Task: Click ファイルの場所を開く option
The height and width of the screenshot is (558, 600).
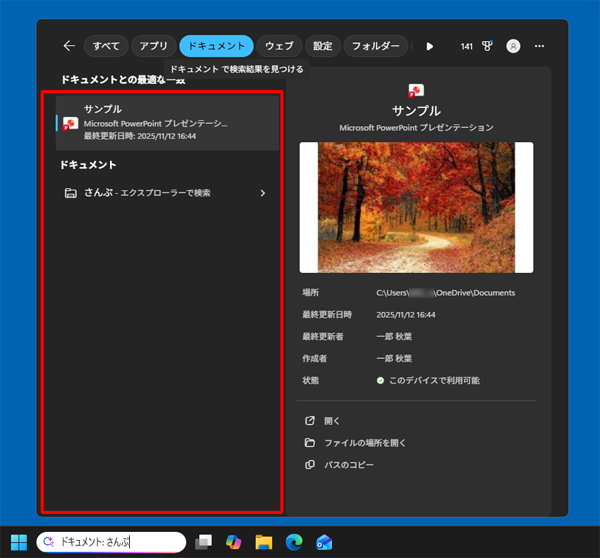Action: coord(364,443)
